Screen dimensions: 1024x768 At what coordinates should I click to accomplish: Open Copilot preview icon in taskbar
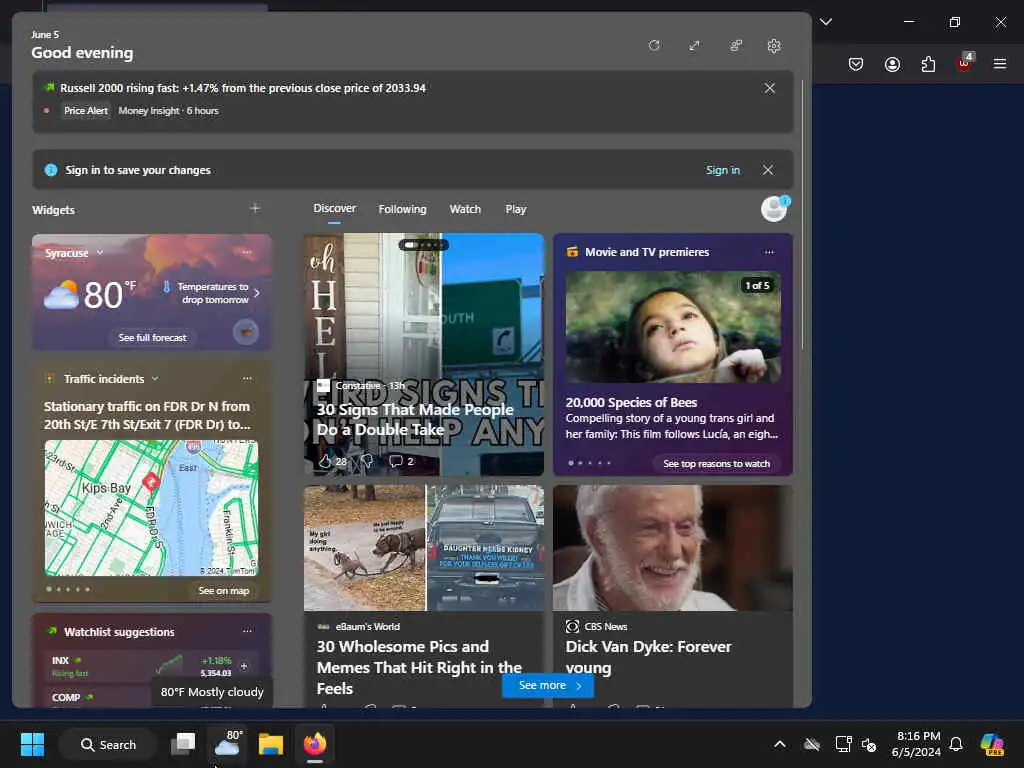tap(993, 744)
